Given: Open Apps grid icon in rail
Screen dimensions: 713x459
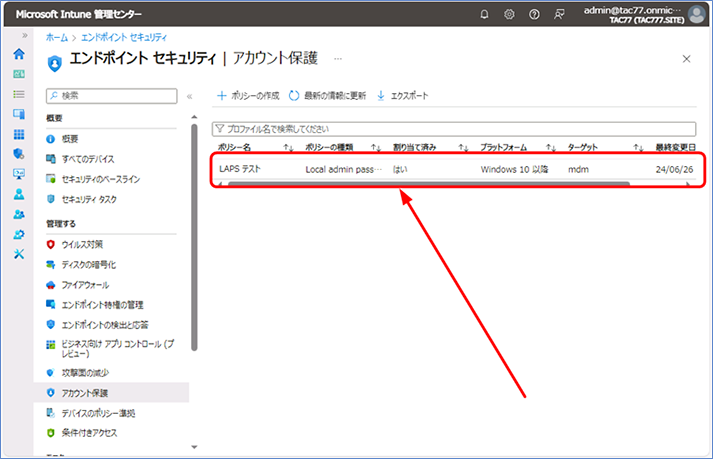Looking at the screenshot, I should [19, 134].
